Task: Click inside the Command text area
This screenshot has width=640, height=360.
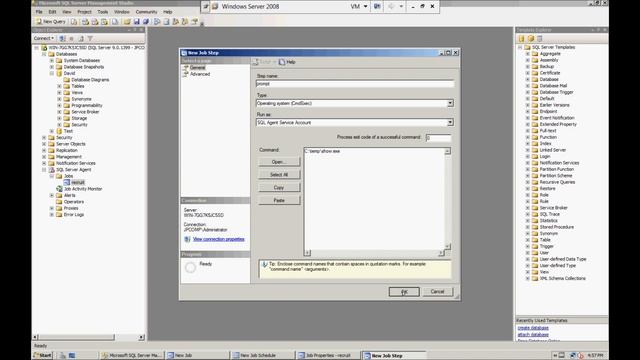Action: click(x=374, y=200)
